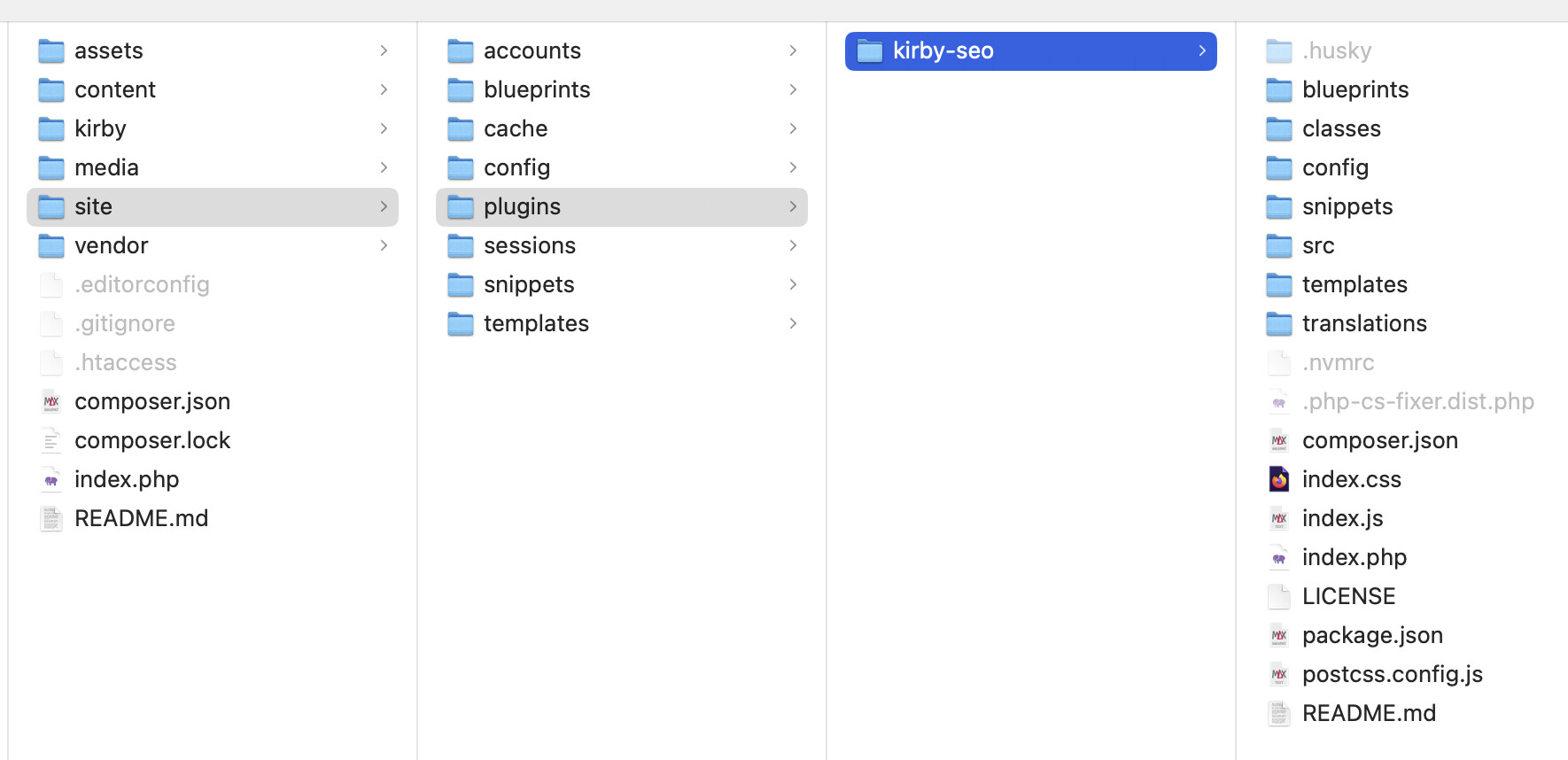Select the translations folder
This screenshot has width=1568, height=760.
pos(1364,323)
